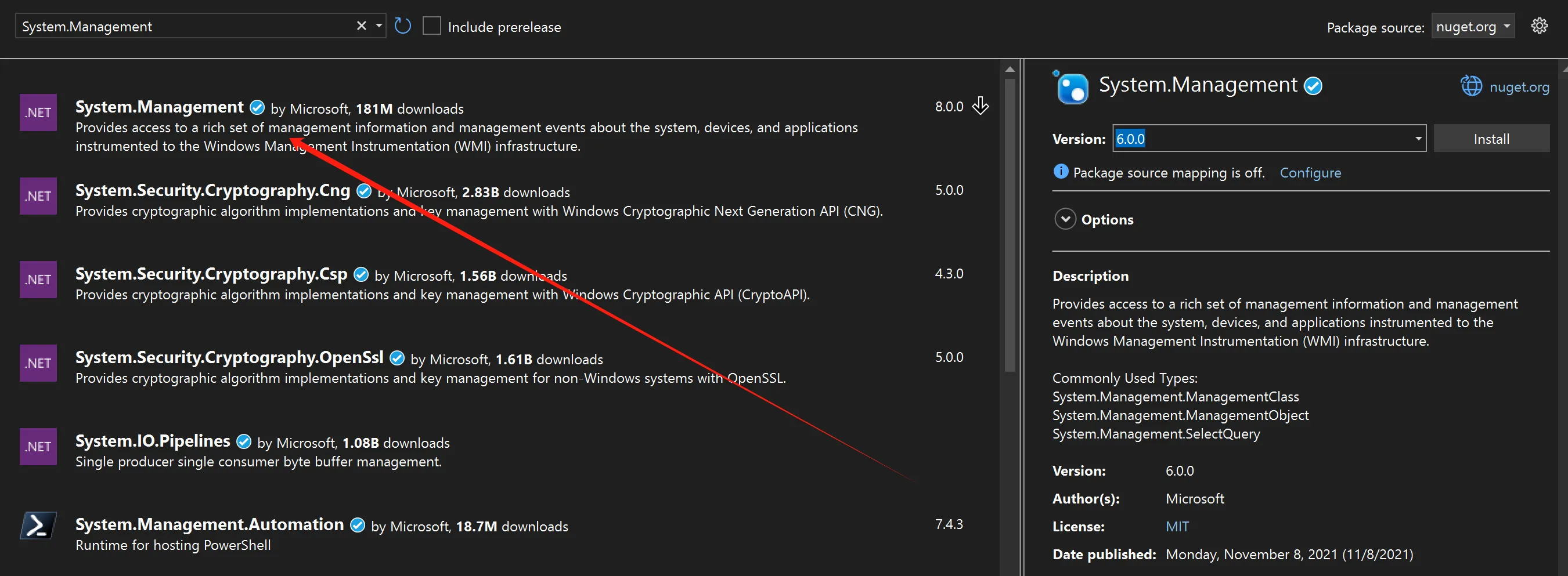1568x576 pixels.
Task: Click the PowerShell icon of System.Management.Automation
Action: pyautogui.click(x=38, y=525)
